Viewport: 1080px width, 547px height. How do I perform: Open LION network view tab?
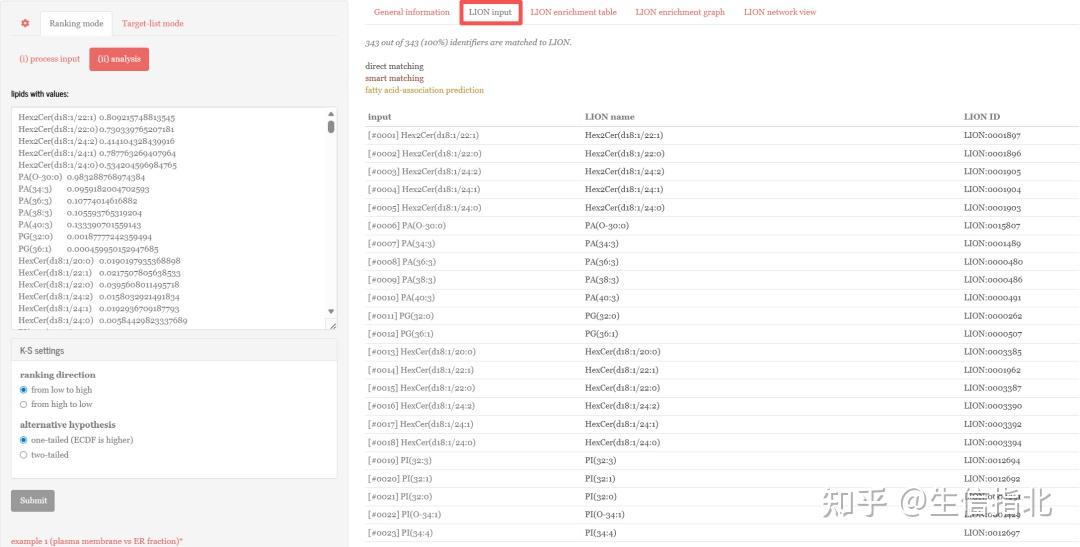[x=780, y=12]
